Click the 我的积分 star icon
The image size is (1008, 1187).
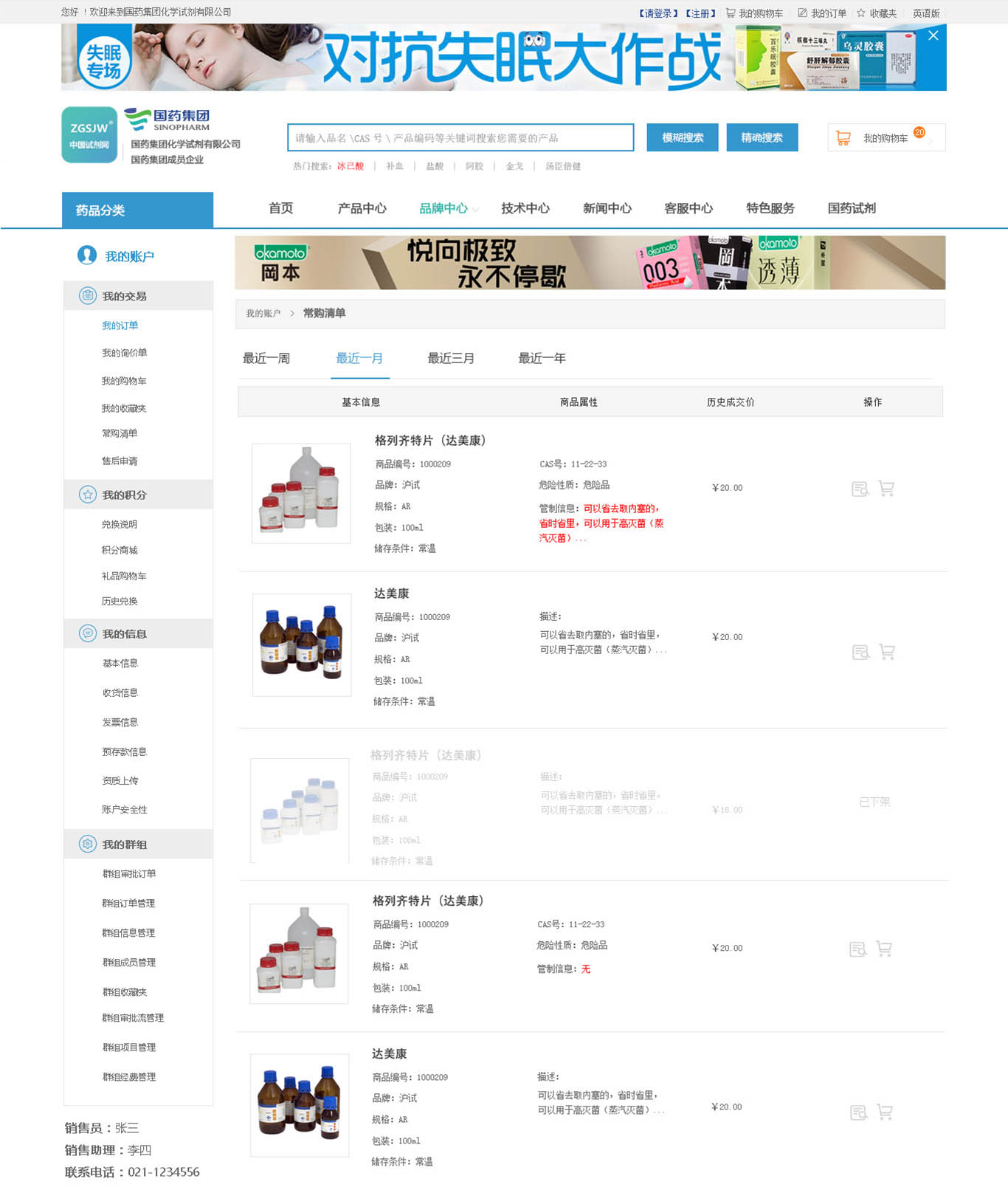click(x=88, y=495)
